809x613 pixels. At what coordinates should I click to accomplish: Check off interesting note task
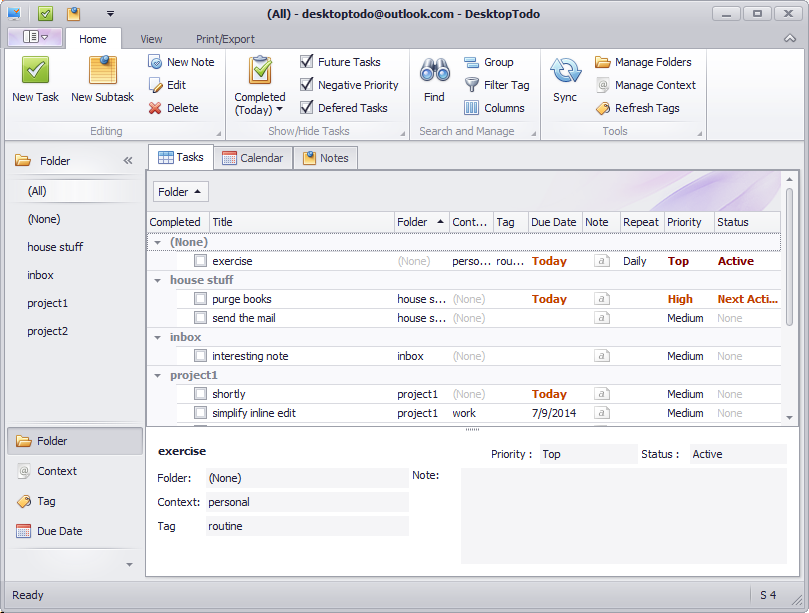coord(200,356)
